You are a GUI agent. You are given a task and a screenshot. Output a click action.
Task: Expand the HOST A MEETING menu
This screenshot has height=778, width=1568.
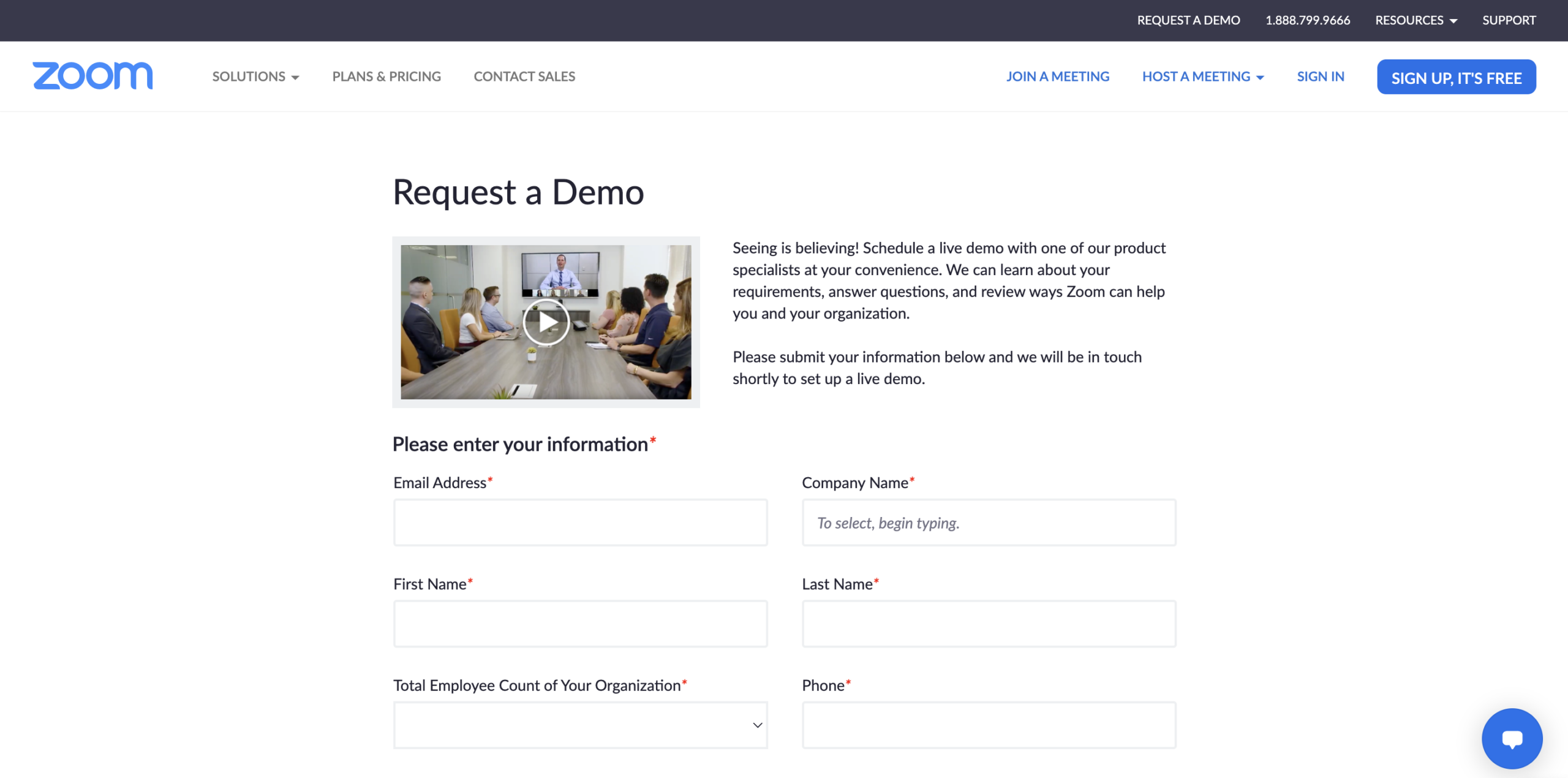click(x=1202, y=76)
